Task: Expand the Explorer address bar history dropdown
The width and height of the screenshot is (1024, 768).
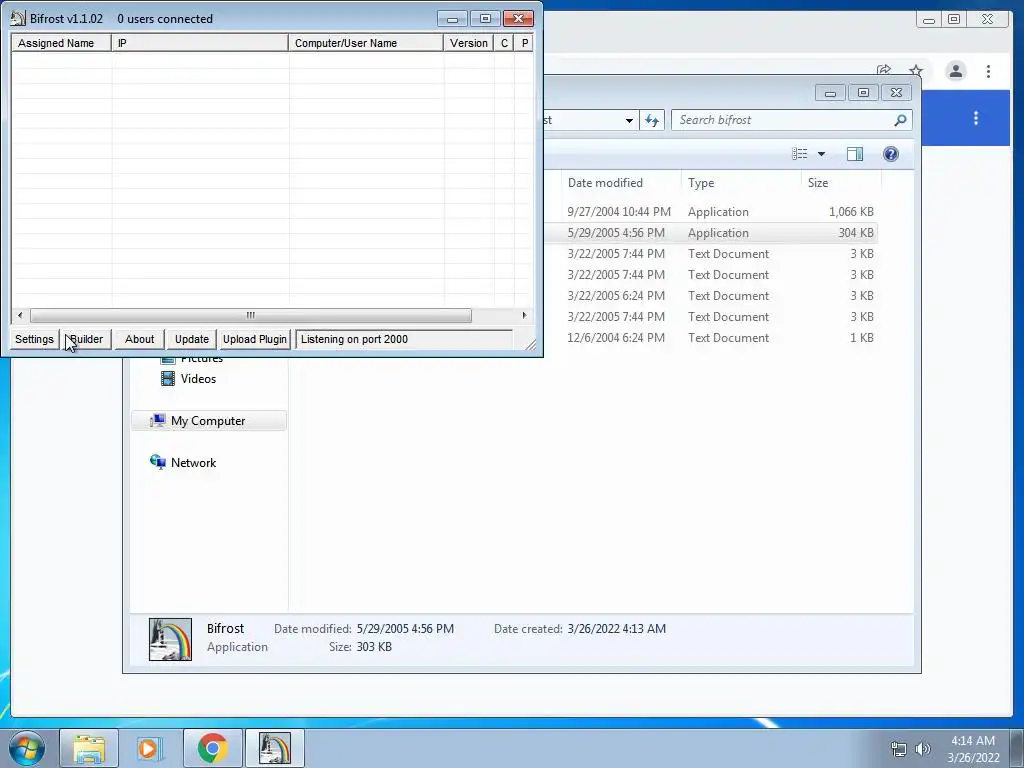Action: [629, 120]
